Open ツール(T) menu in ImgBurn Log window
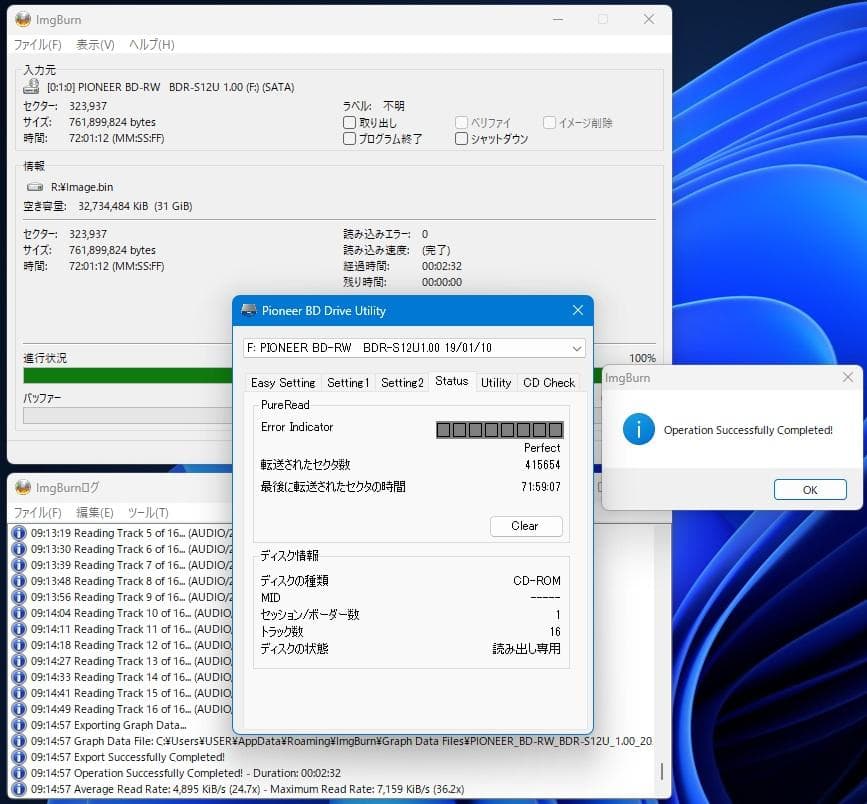Image resolution: width=867 pixels, height=804 pixels. 148,513
